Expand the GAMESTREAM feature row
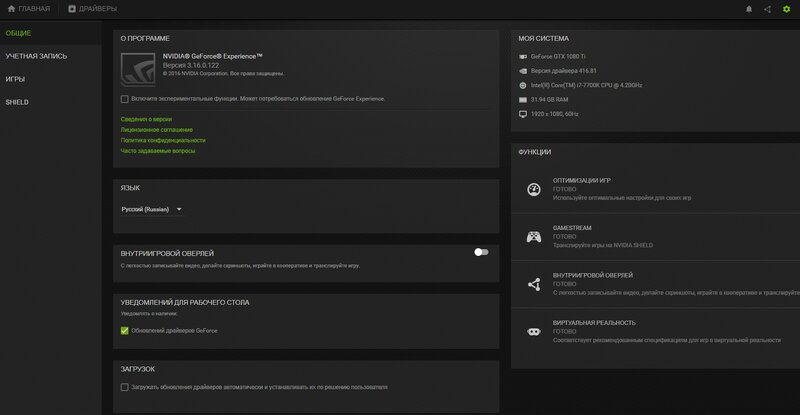Viewport: 800px width, 415px height. click(x=656, y=237)
